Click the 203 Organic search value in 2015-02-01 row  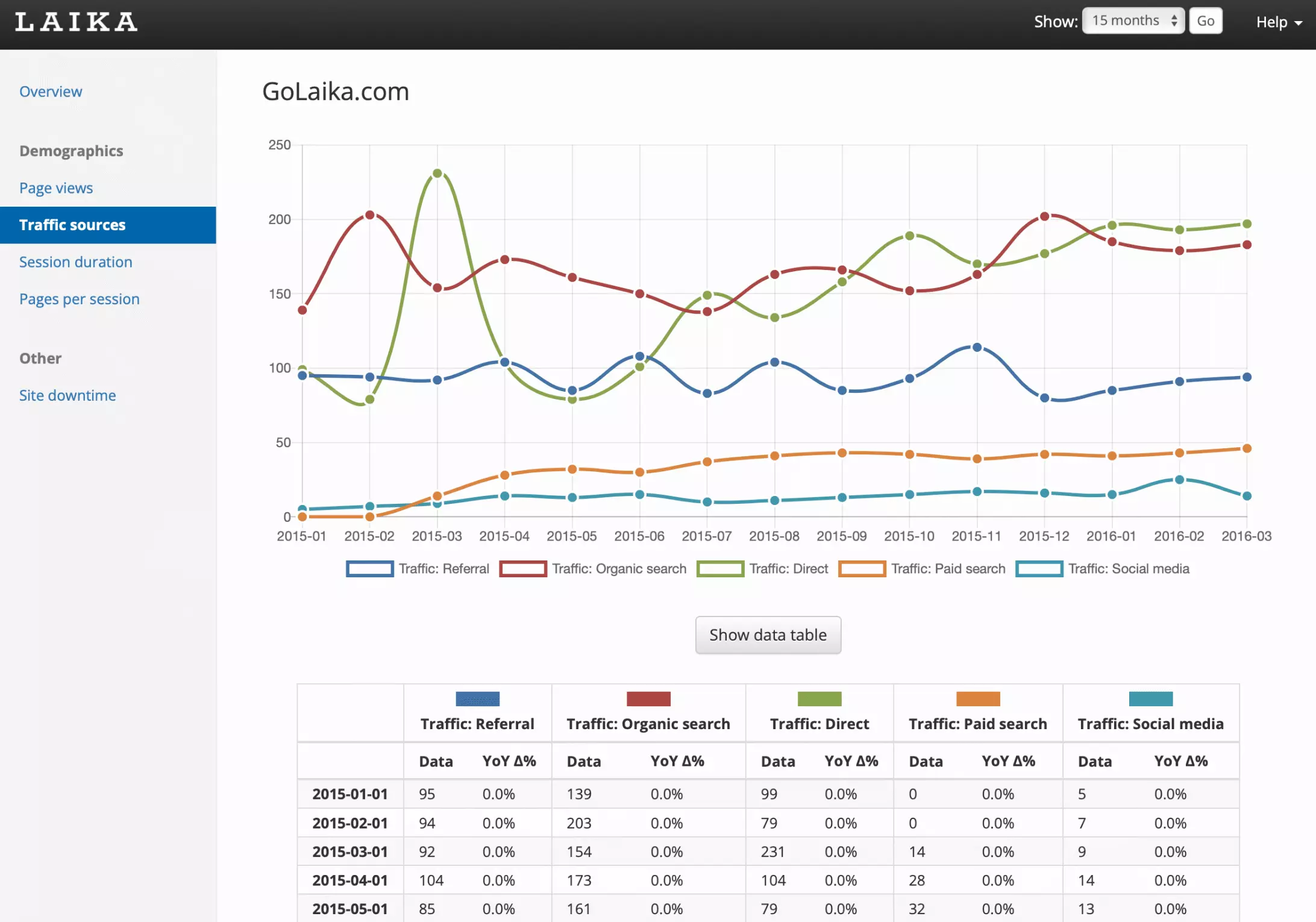click(x=579, y=823)
